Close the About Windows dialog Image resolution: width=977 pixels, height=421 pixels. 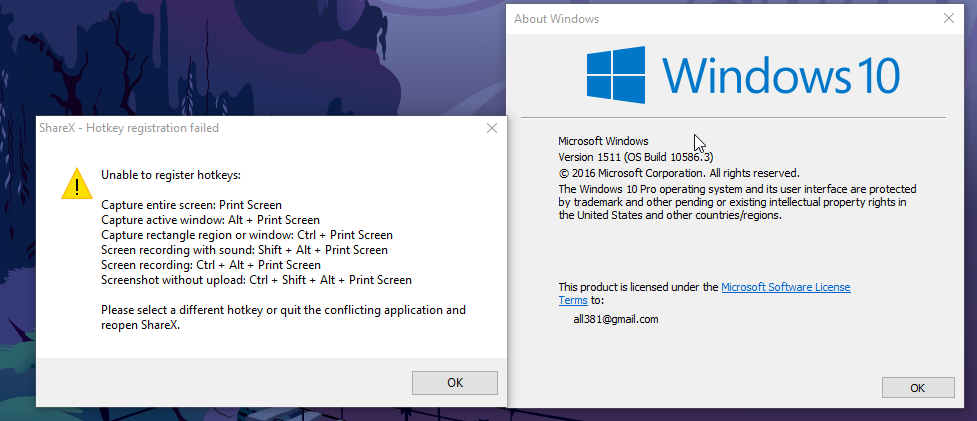click(949, 18)
